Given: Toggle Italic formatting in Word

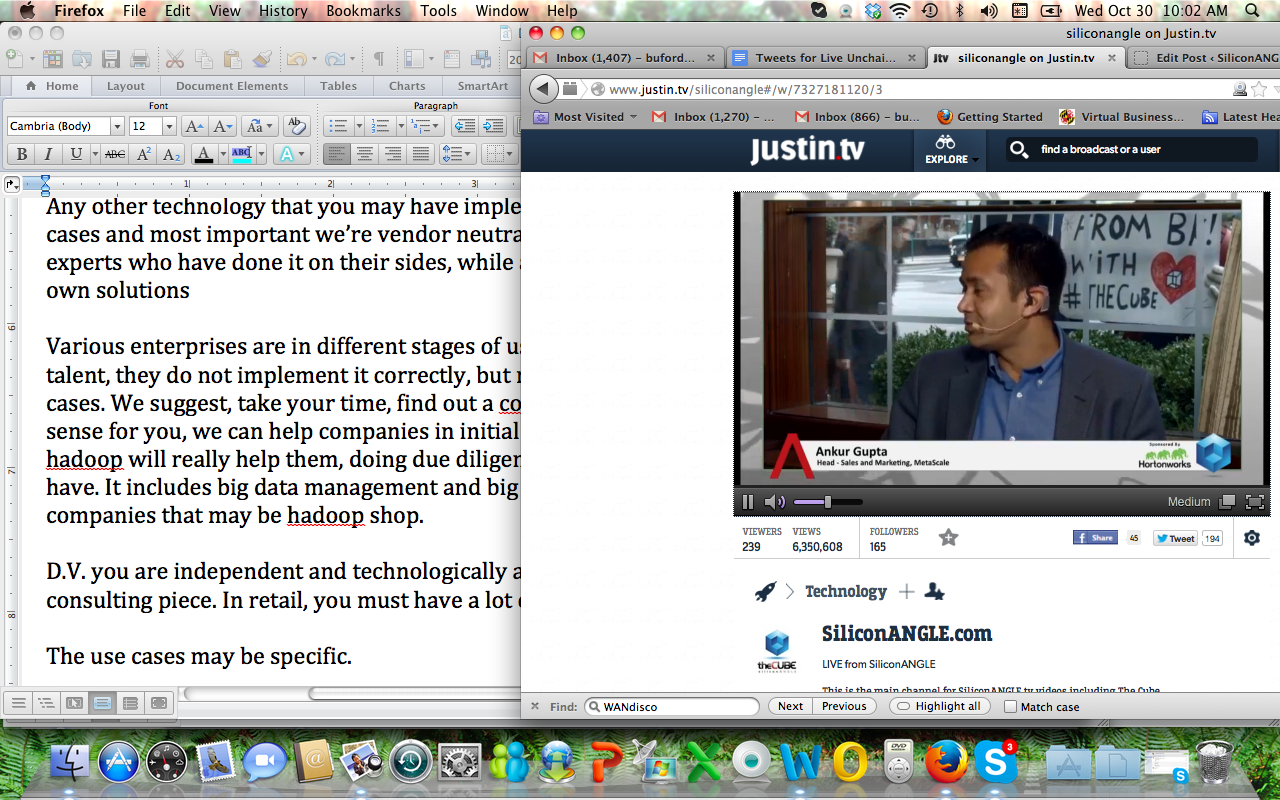Looking at the screenshot, I should pyautogui.click(x=48, y=154).
